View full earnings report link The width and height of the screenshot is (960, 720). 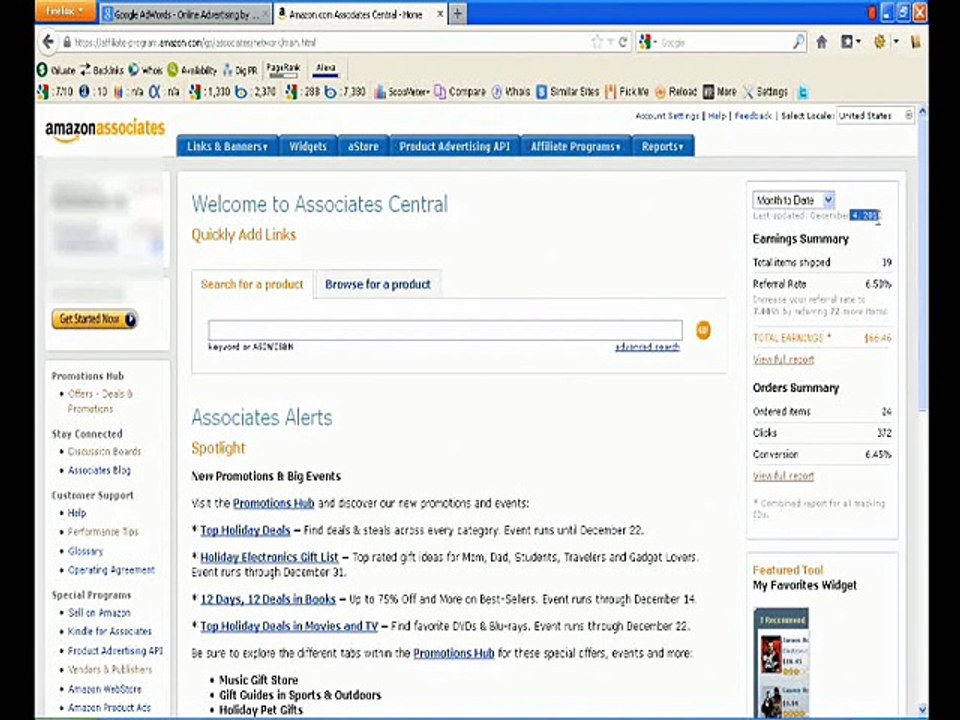tap(783, 359)
